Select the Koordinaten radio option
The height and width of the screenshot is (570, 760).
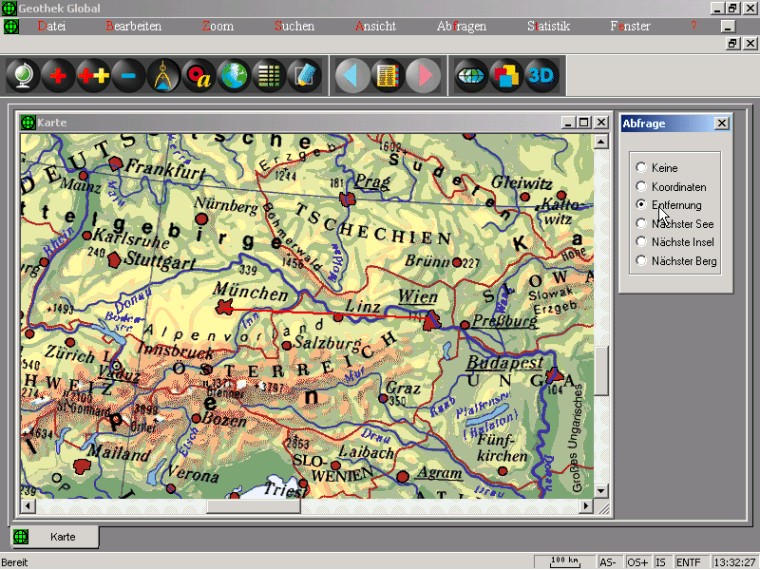coord(641,187)
